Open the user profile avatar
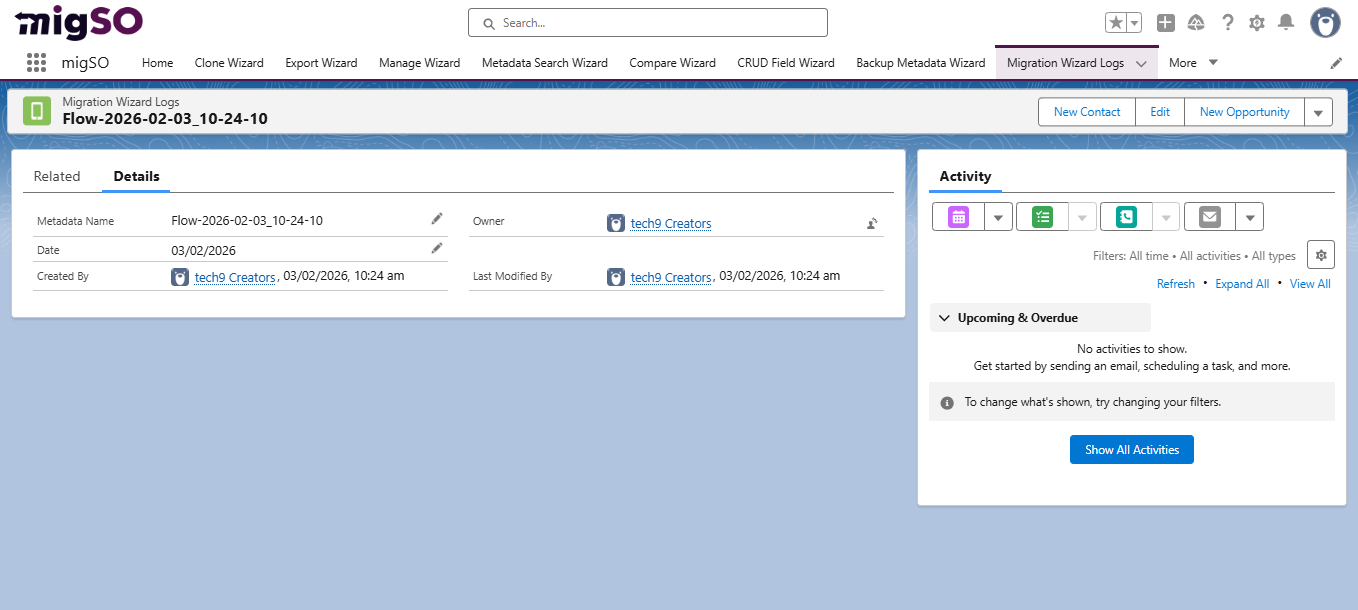 (x=1325, y=22)
